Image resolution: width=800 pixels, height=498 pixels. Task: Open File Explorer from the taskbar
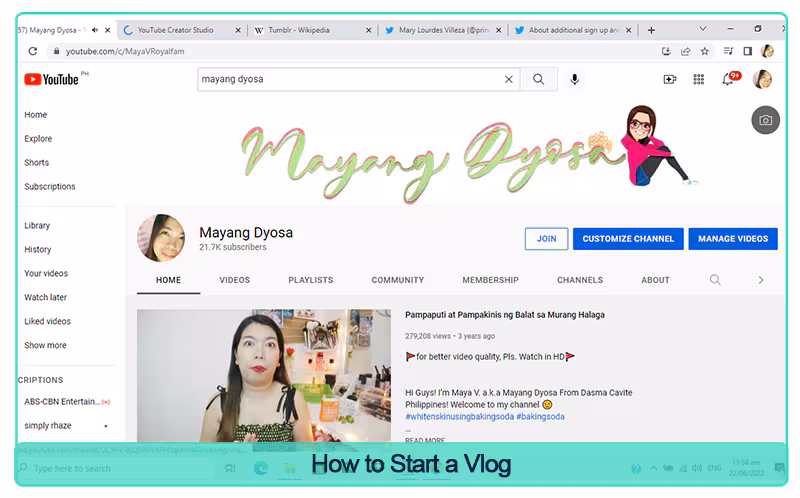(x=290, y=468)
